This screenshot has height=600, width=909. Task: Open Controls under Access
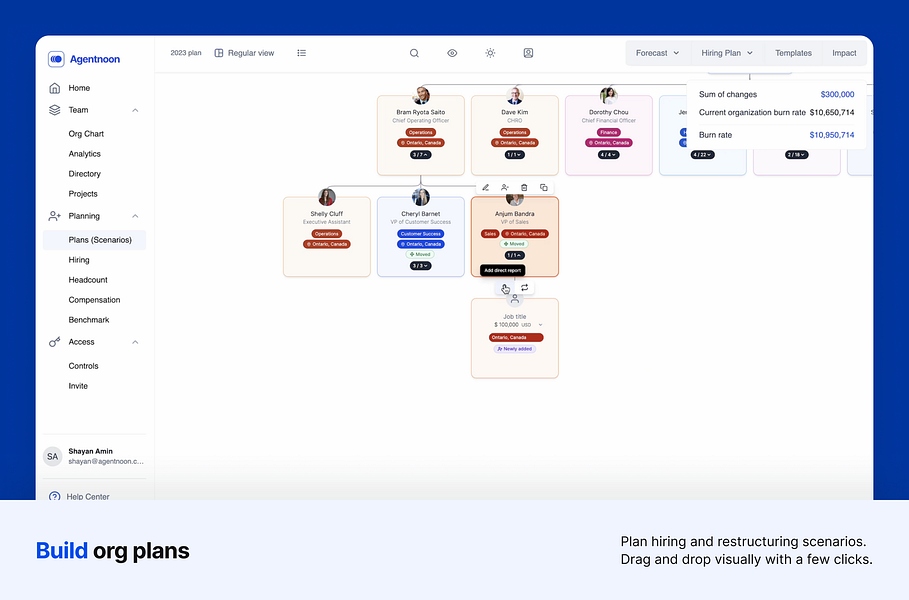tap(83, 366)
